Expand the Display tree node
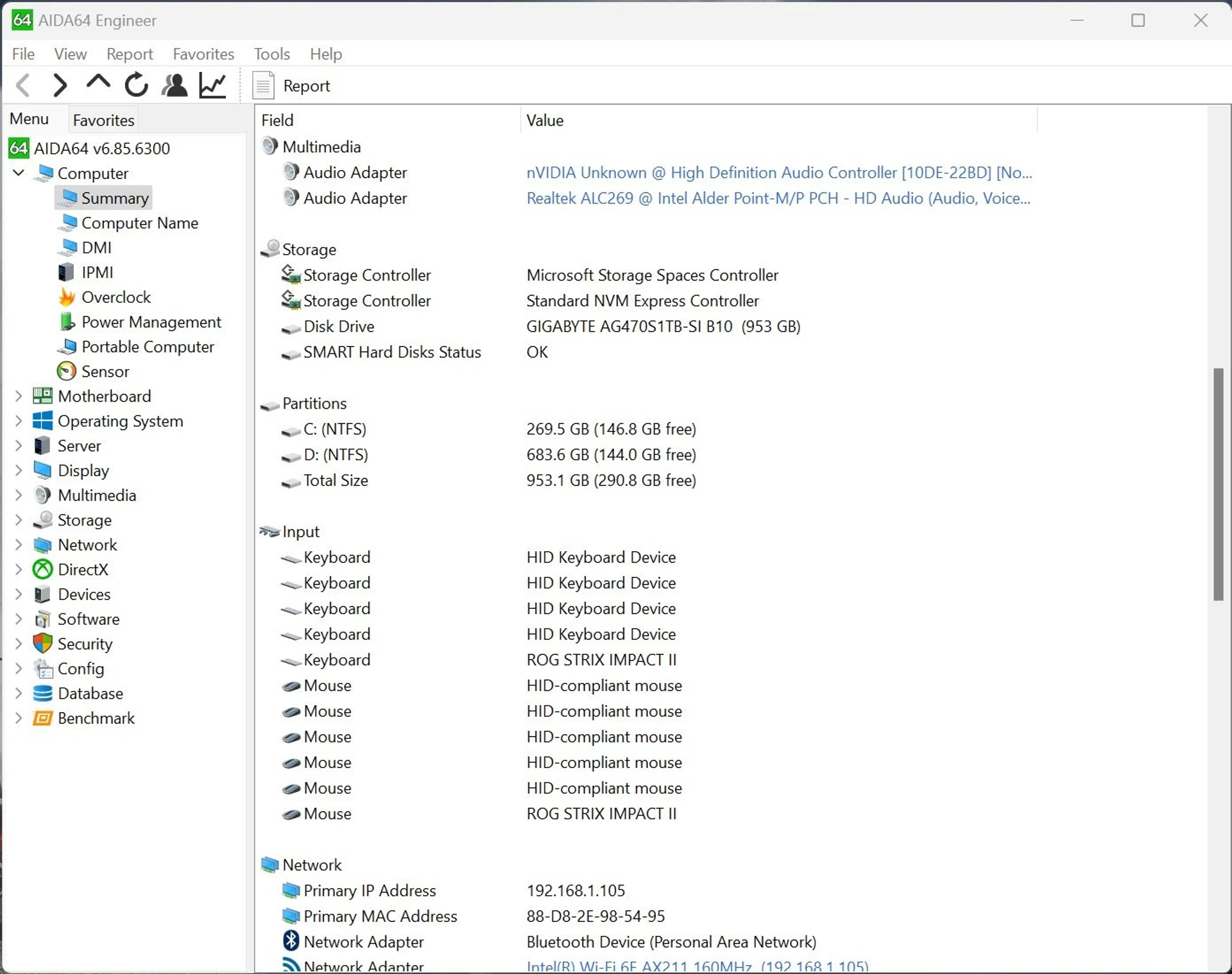1232x974 pixels. [19, 470]
